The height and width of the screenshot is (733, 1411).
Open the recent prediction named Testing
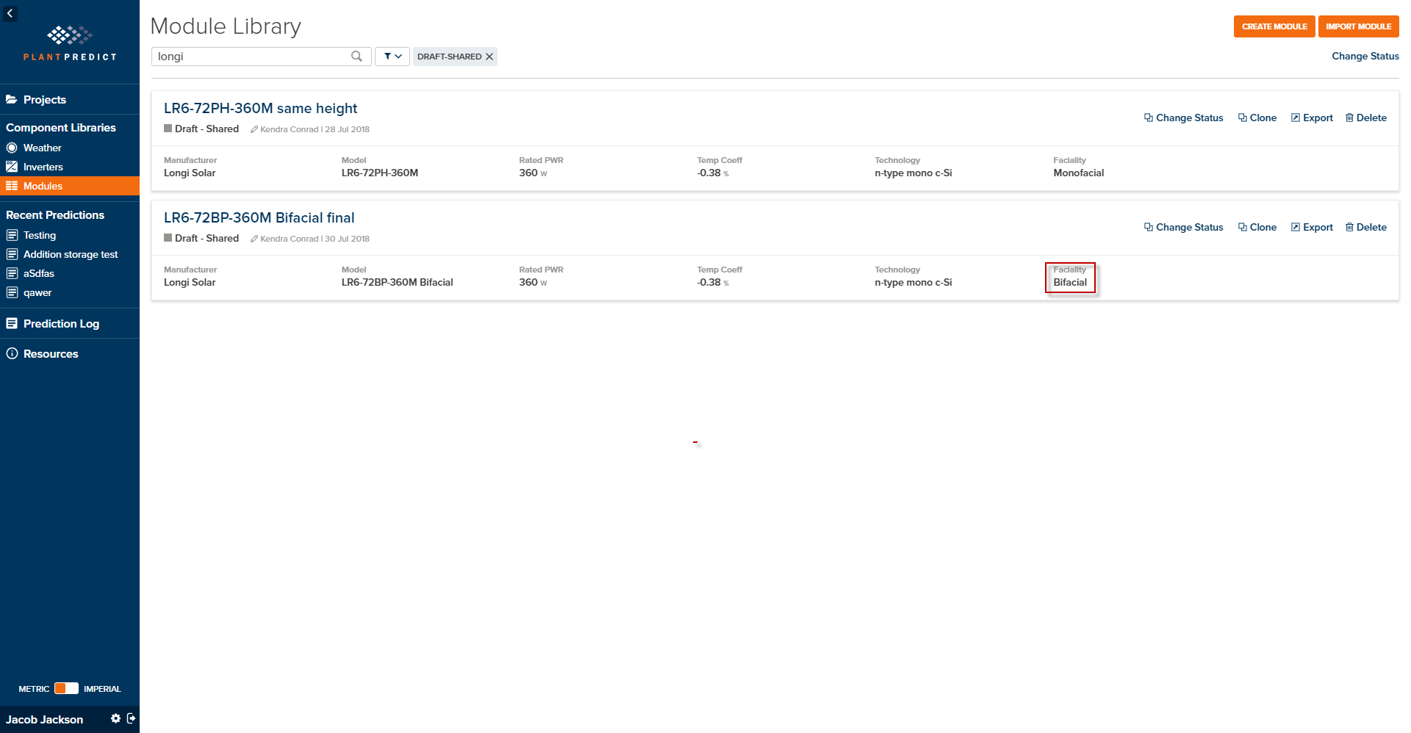point(39,236)
